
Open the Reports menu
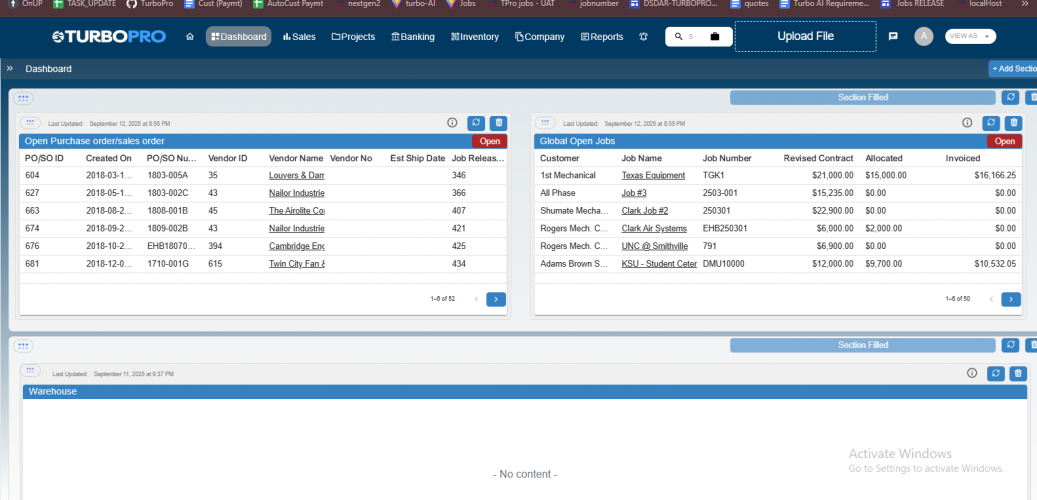coord(602,36)
